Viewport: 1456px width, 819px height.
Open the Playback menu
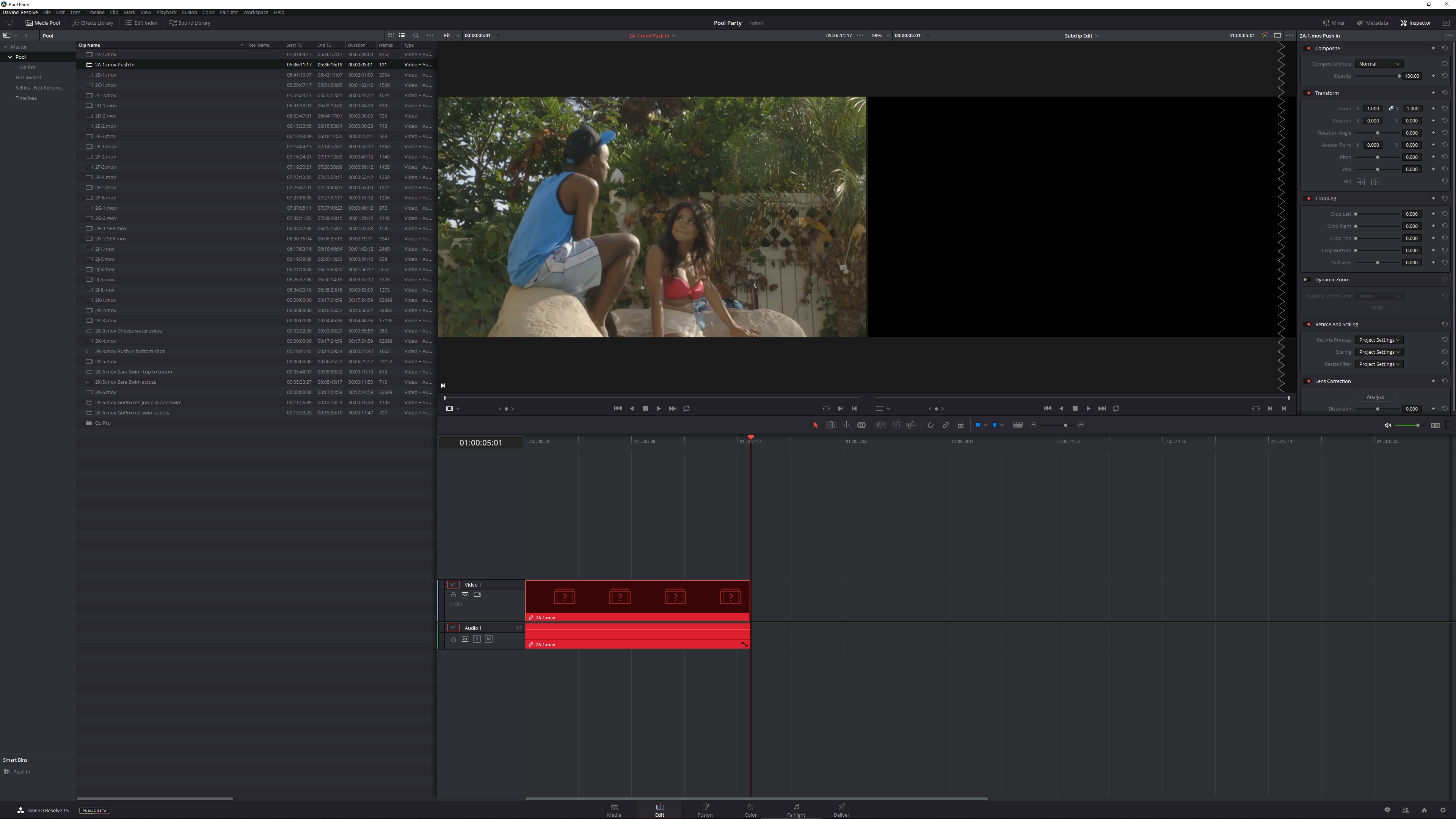pyautogui.click(x=166, y=12)
